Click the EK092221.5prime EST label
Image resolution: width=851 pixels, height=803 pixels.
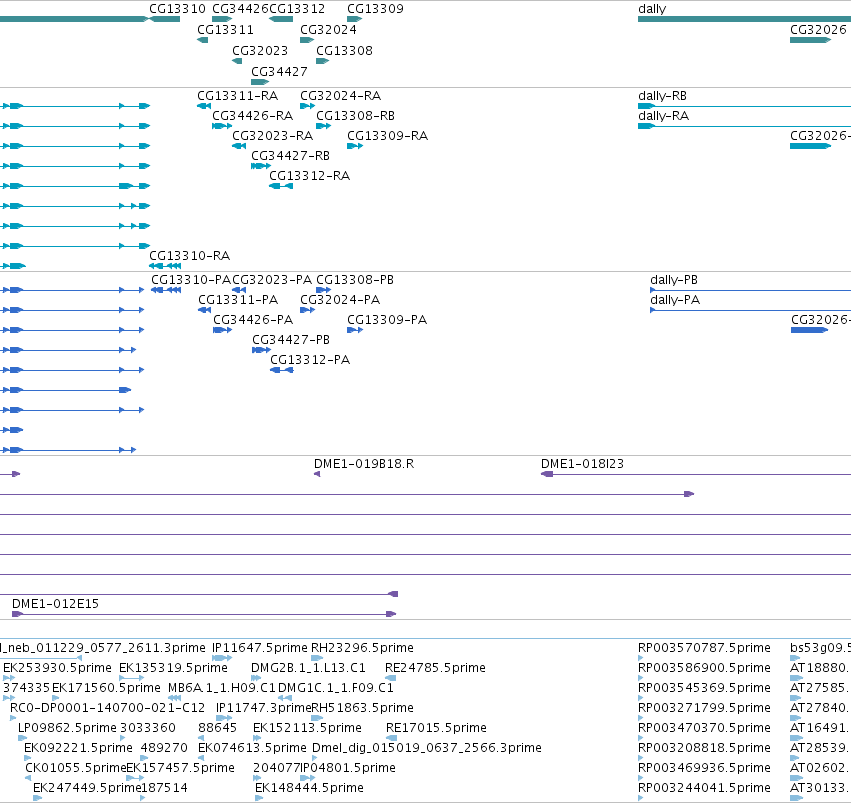78,748
